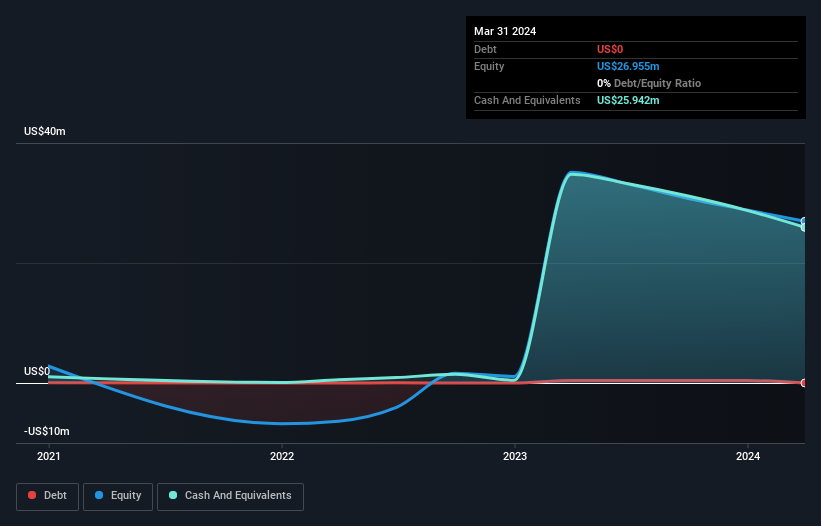The image size is (821, 526).
Task: Click the US$25.942m cash value in tooltip
Action: tap(628, 100)
